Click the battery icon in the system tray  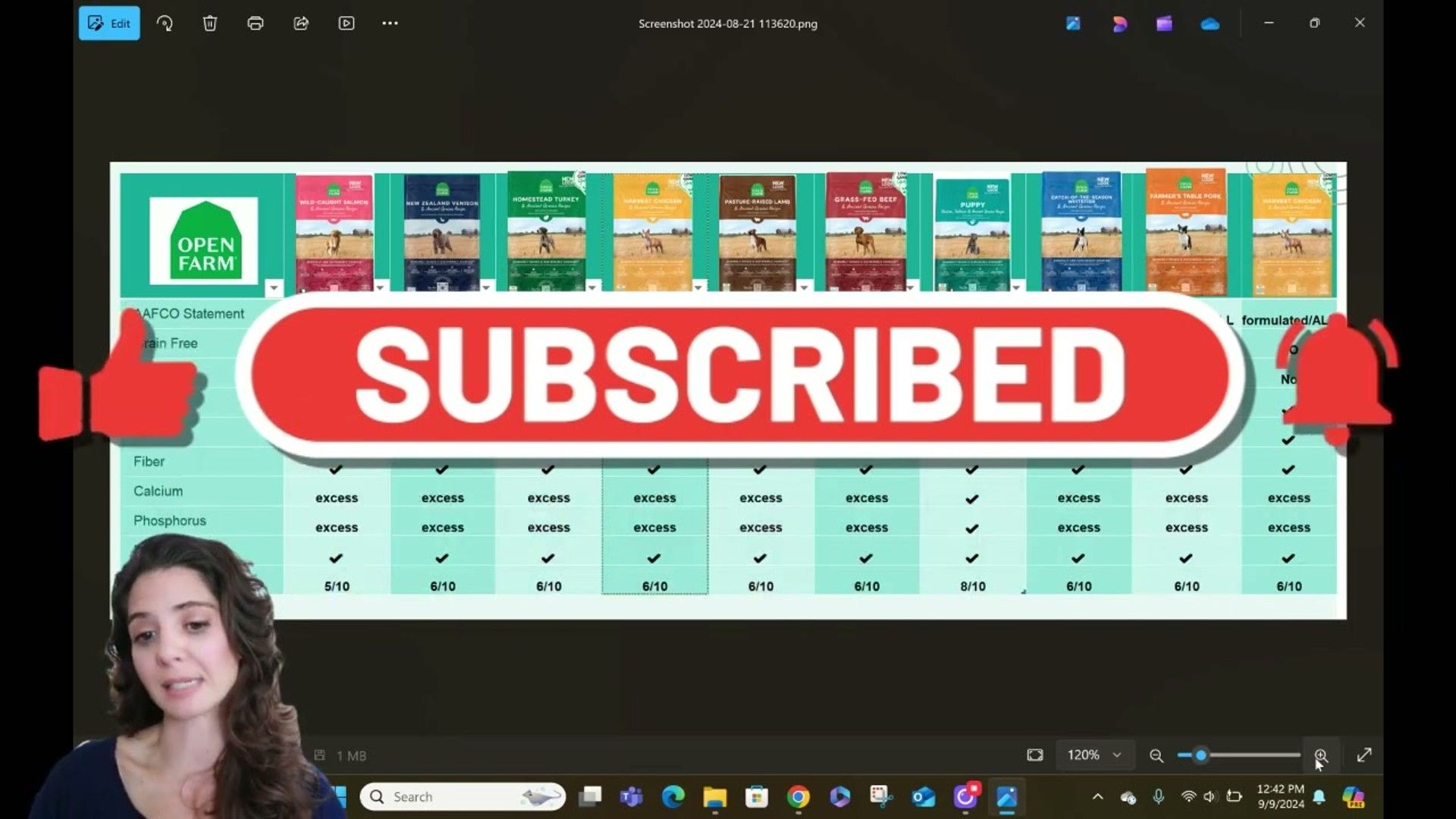[x=1234, y=797]
